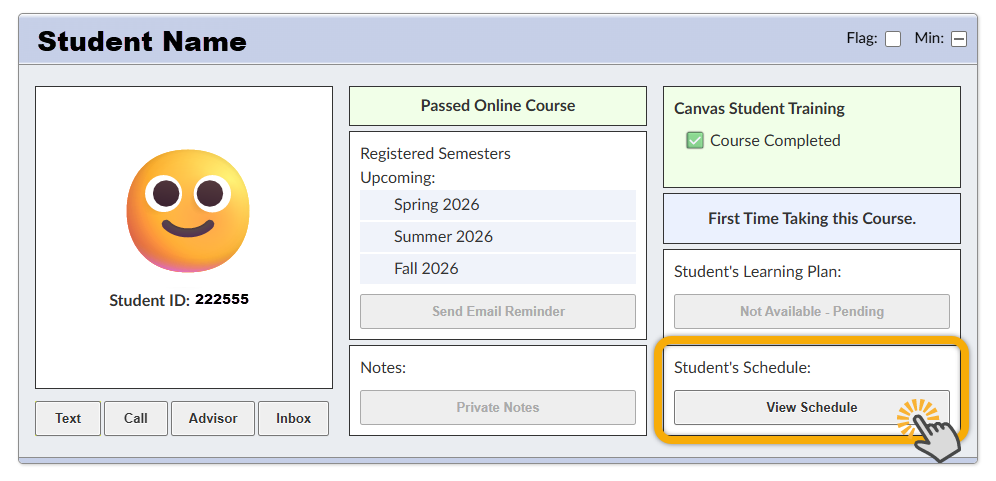Viewport: 996px width, 481px height.
Task: Click the smiley face student avatar
Action: point(187,210)
